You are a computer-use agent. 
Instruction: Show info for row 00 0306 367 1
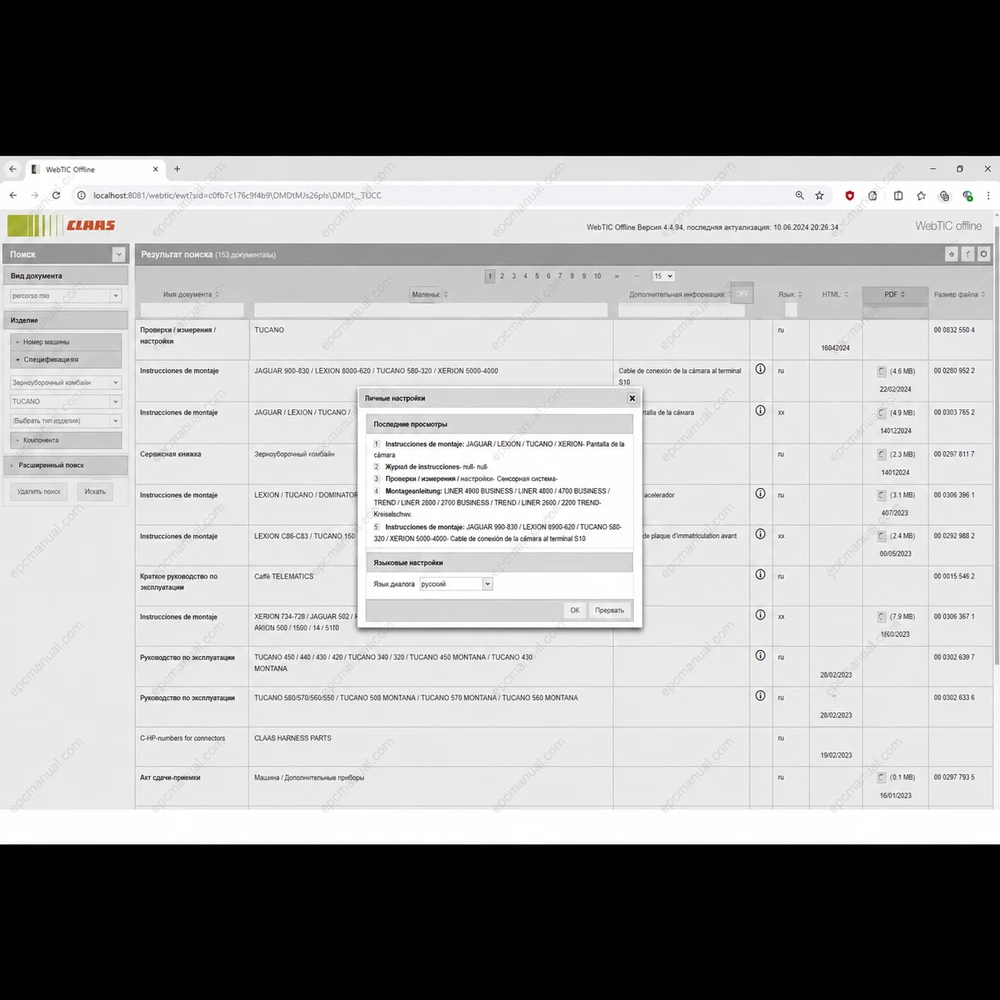point(760,615)
